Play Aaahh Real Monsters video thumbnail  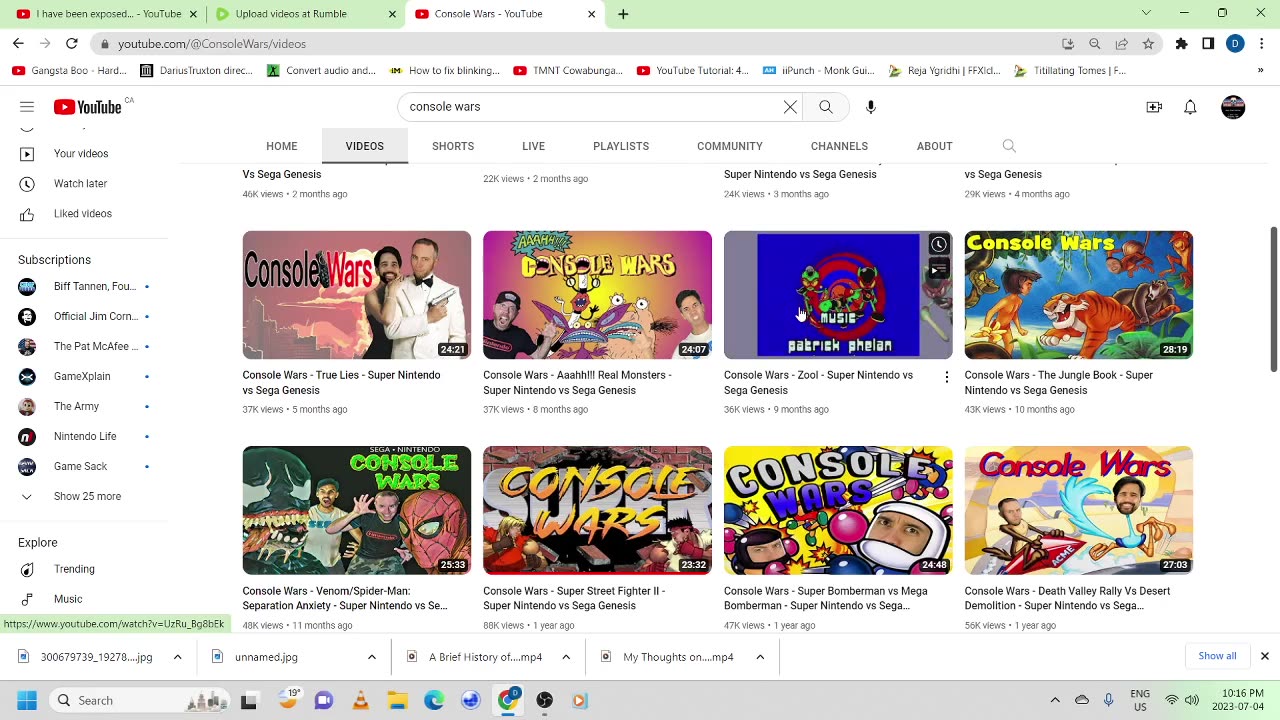click(x=597, y=295)
